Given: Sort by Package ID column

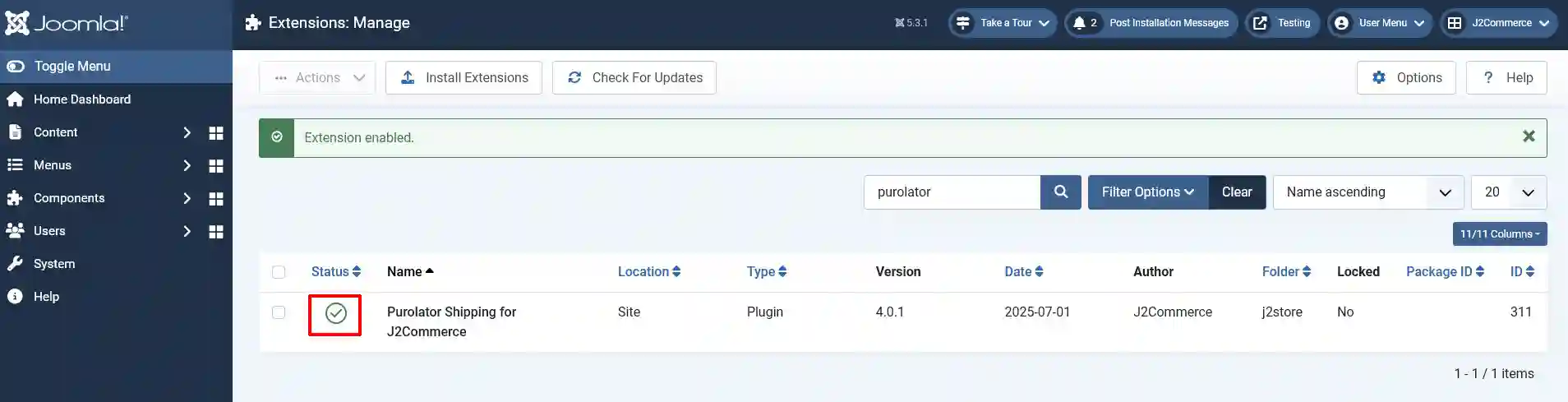Looking at the screenshot, I should tap(1445, 272).
